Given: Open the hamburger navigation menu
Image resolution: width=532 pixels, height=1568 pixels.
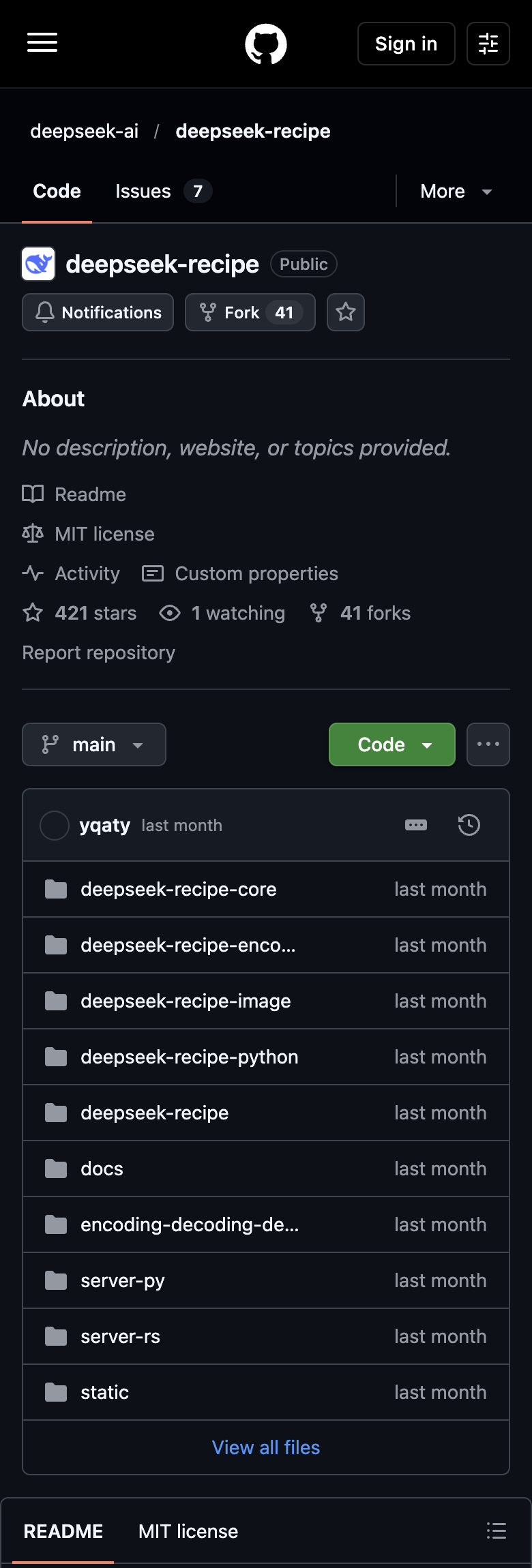Looking at the screenshot, I should pyautogui.click(x=42, y=43).
